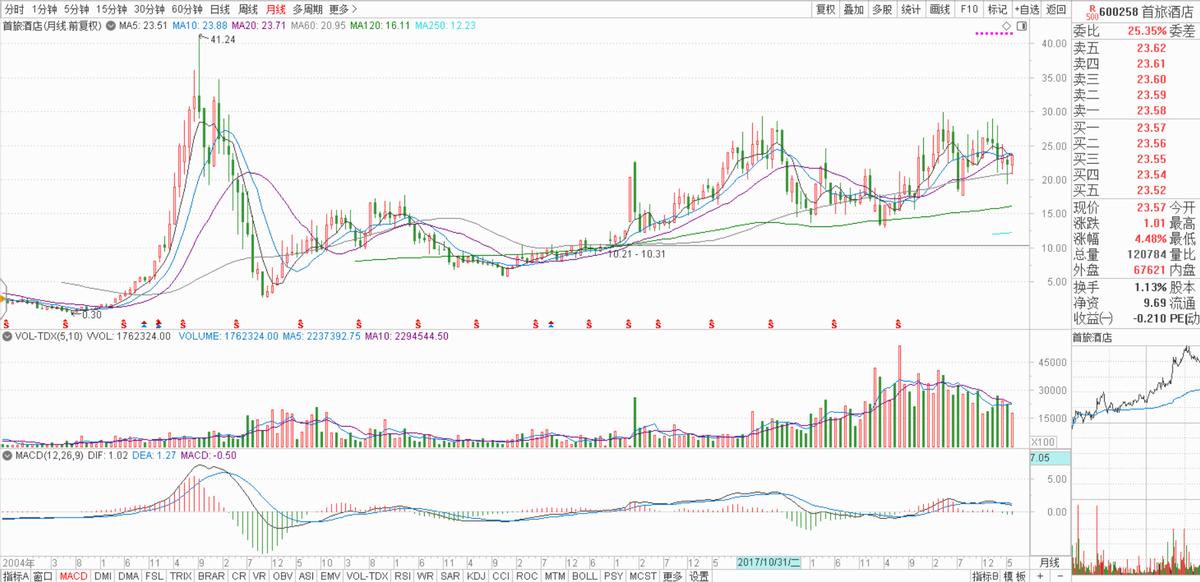The image size is (1200, 582).
Task: Click the 叠加 overlay button
Action: click(854, 8)
